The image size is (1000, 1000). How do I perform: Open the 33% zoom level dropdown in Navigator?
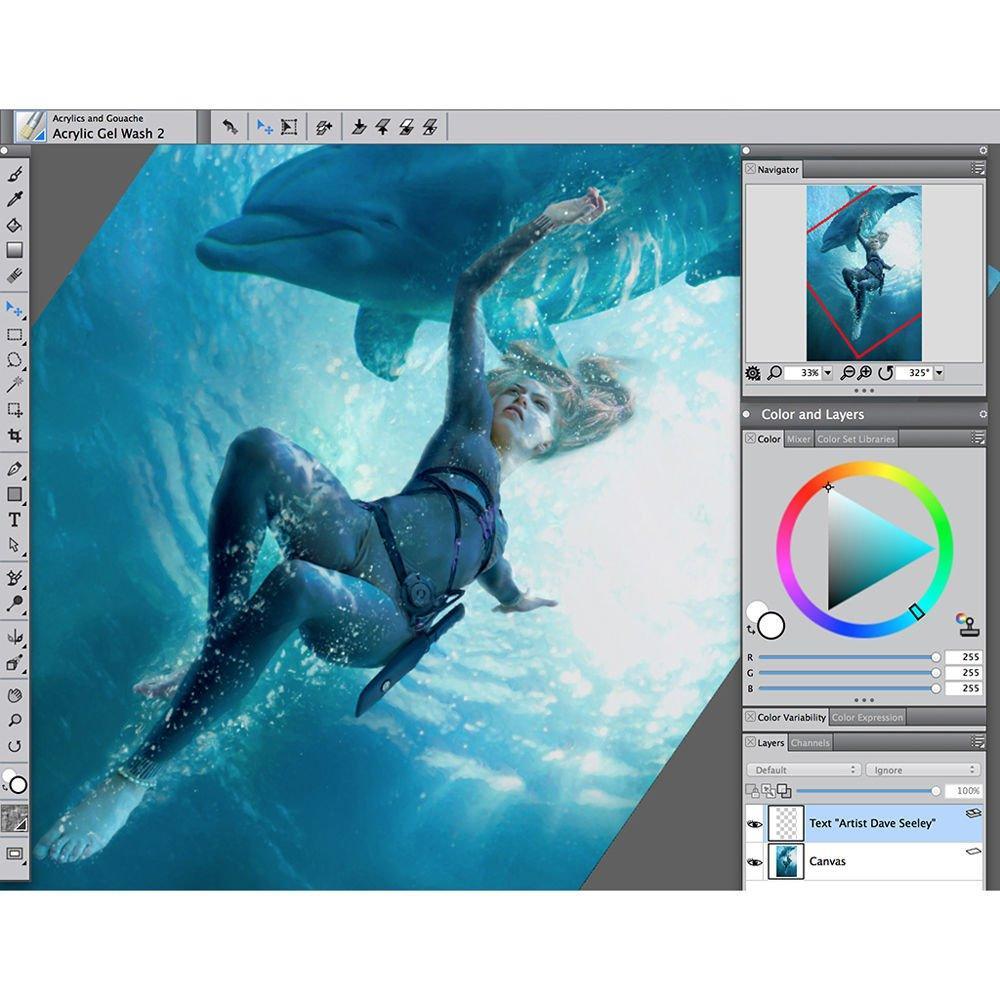tap(827, 373)
